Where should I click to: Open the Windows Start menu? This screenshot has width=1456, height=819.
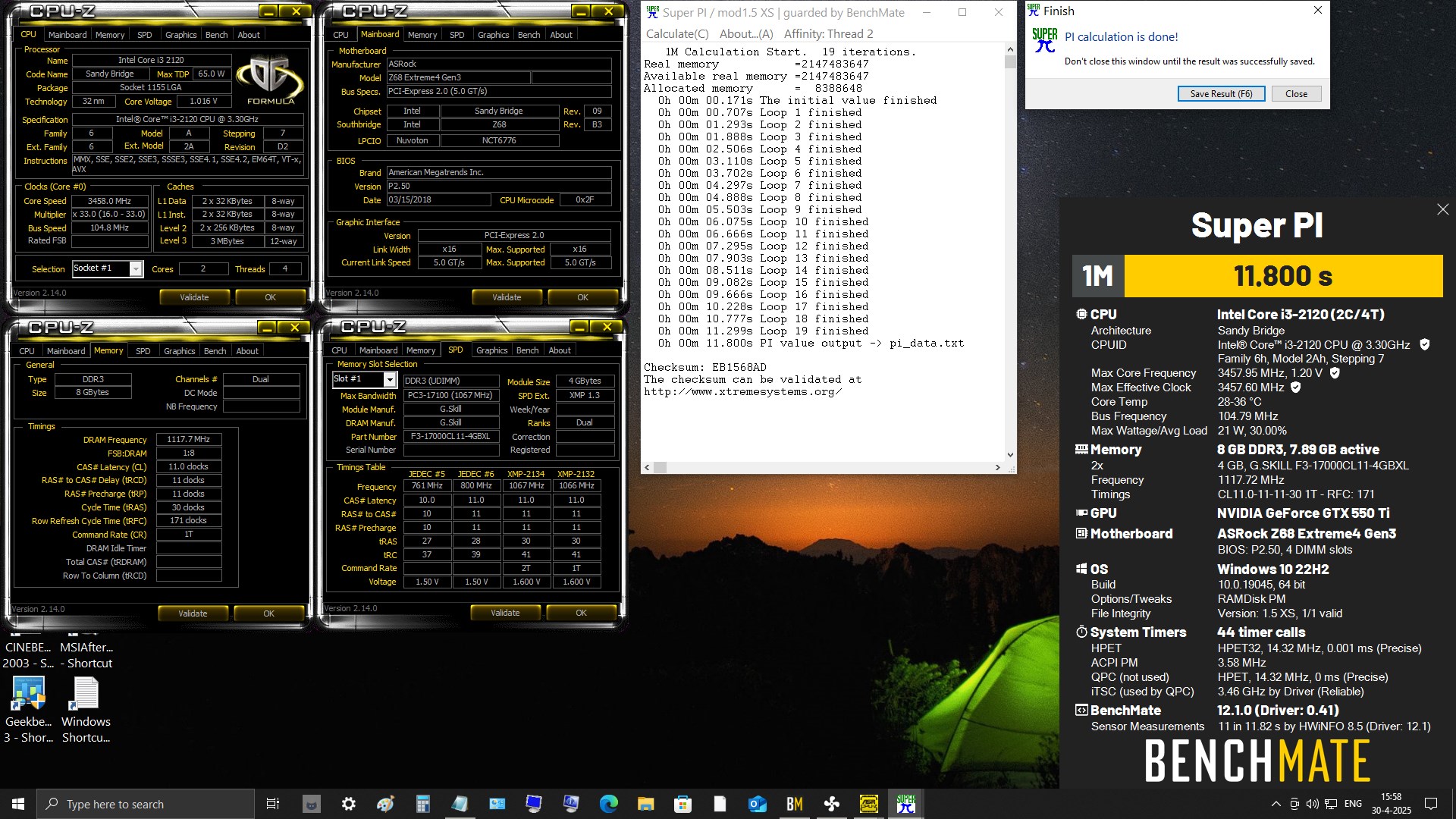click(18, 804)
